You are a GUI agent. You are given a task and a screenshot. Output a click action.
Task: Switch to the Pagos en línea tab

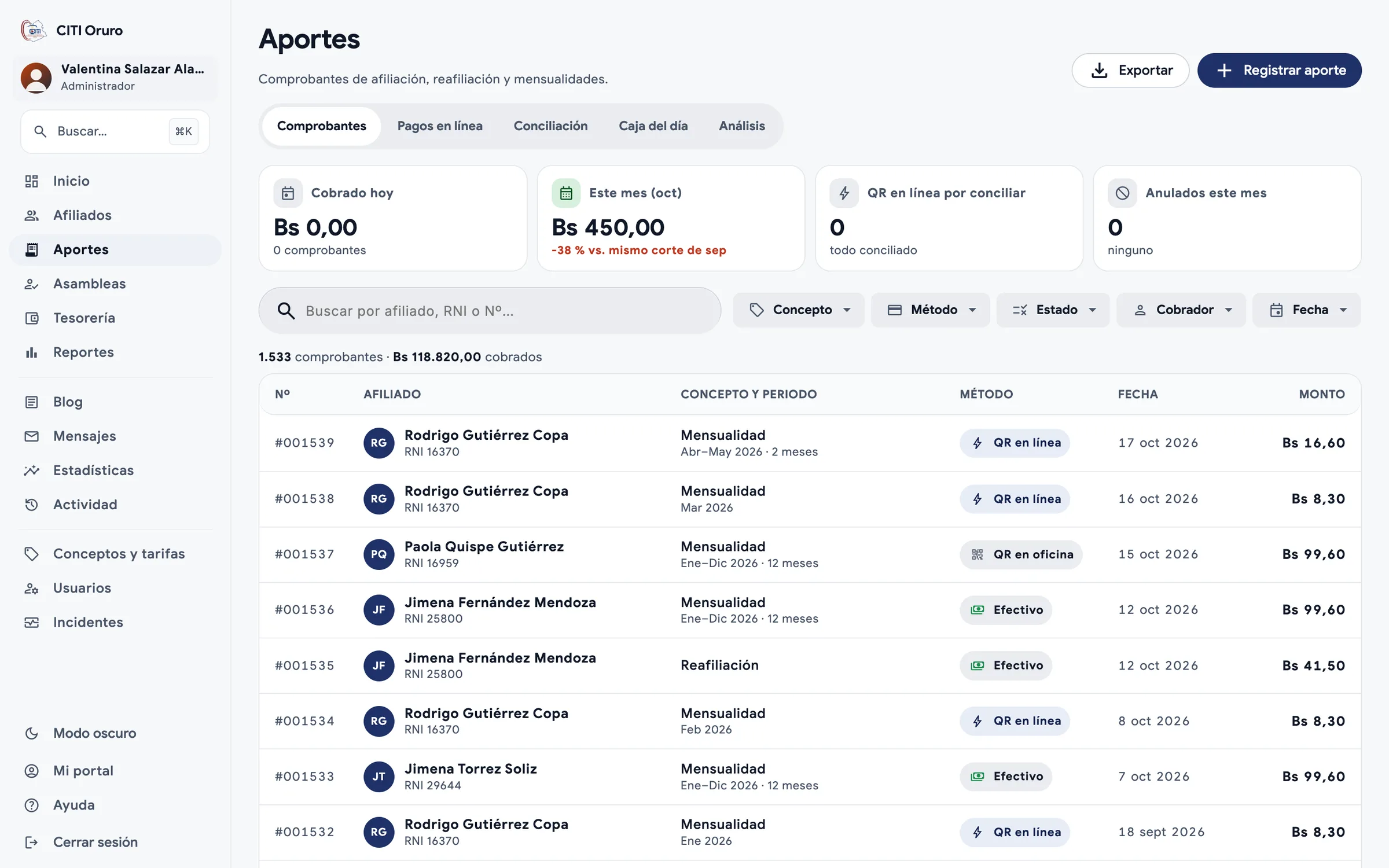pyautogui.click(x=440, y=126)
